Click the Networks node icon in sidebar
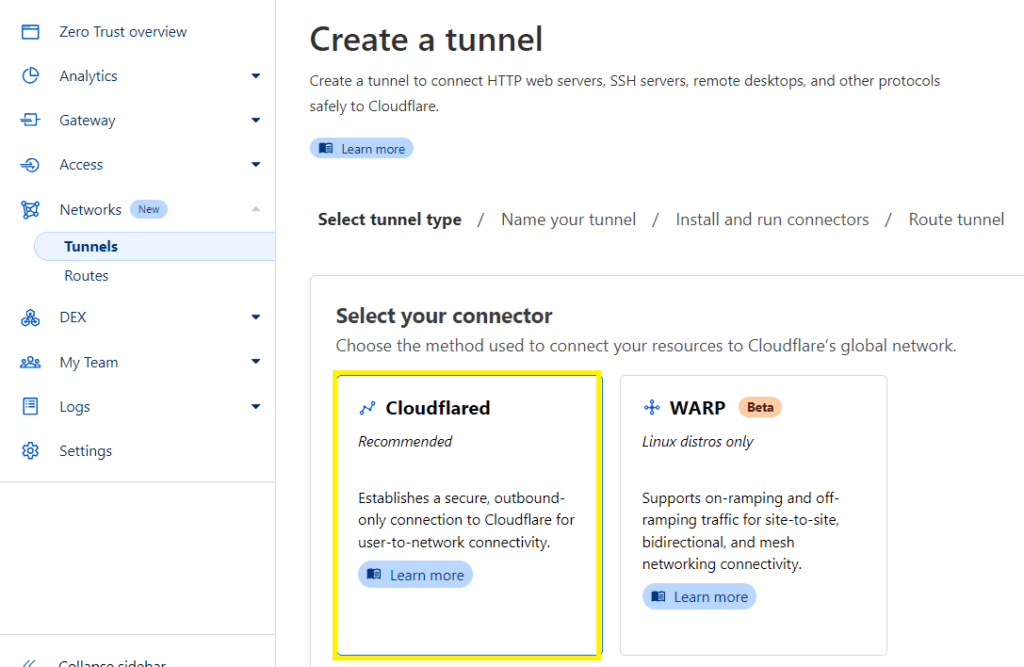 (30, 210)
